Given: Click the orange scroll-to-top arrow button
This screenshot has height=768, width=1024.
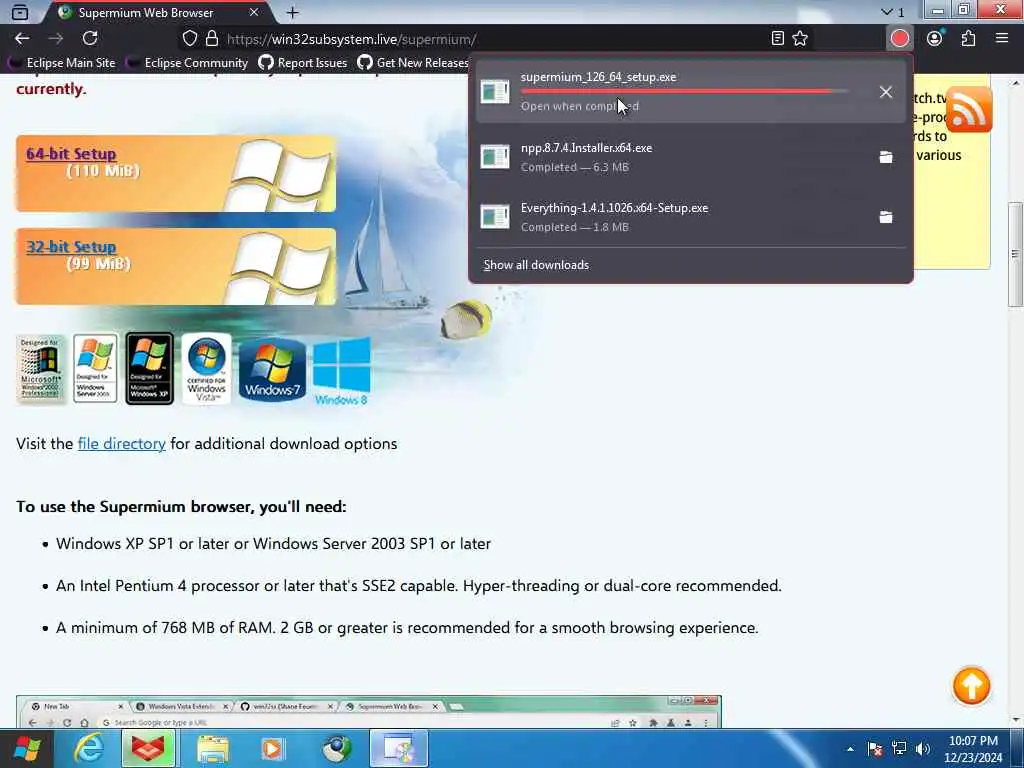Looking at the screenshot, I should [x=972, y=685].
